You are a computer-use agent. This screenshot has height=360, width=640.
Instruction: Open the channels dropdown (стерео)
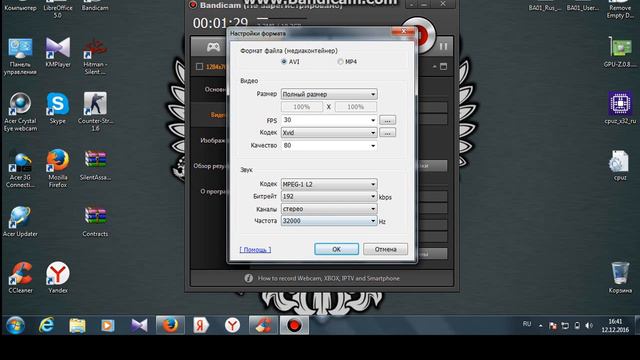[x=329, y=209]
